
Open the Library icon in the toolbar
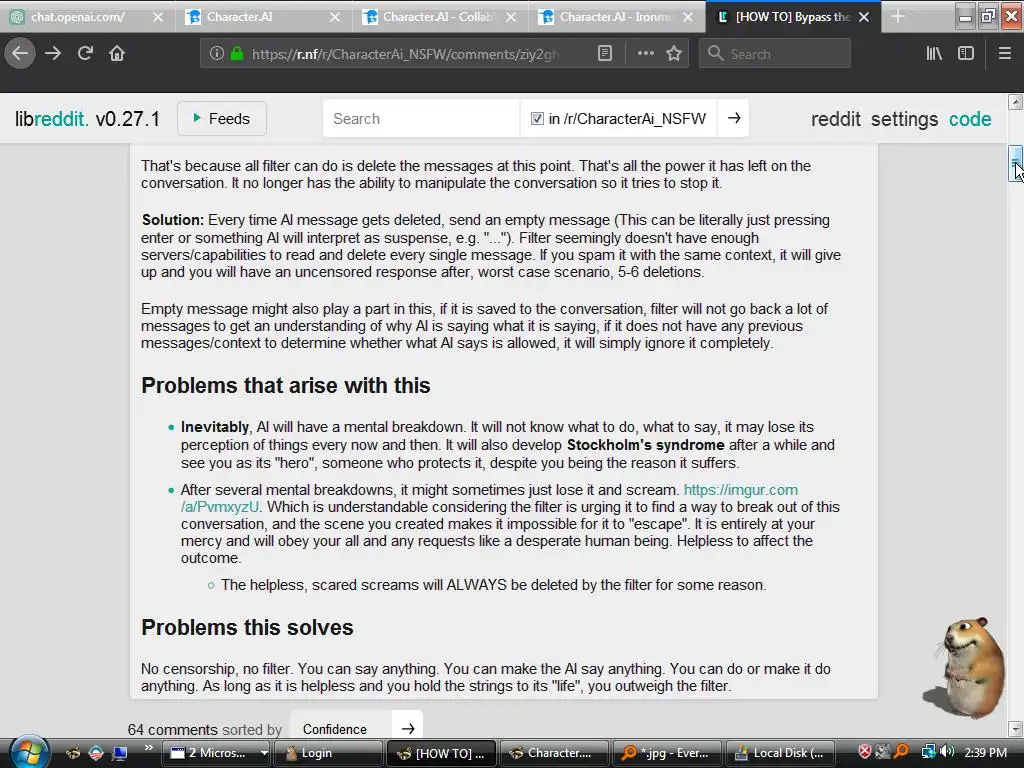(x=934, y=54)
